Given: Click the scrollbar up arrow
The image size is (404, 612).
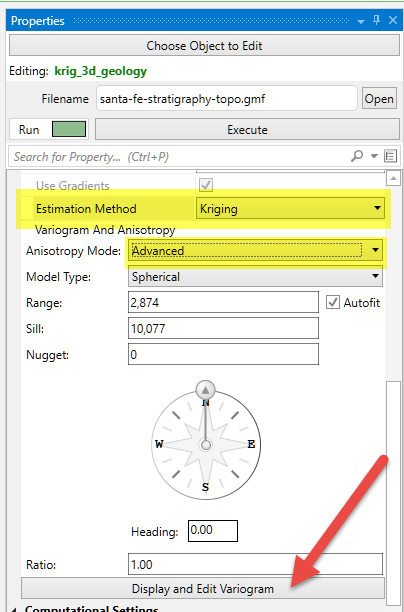Looking at the screenshot, I should (392, 178).
